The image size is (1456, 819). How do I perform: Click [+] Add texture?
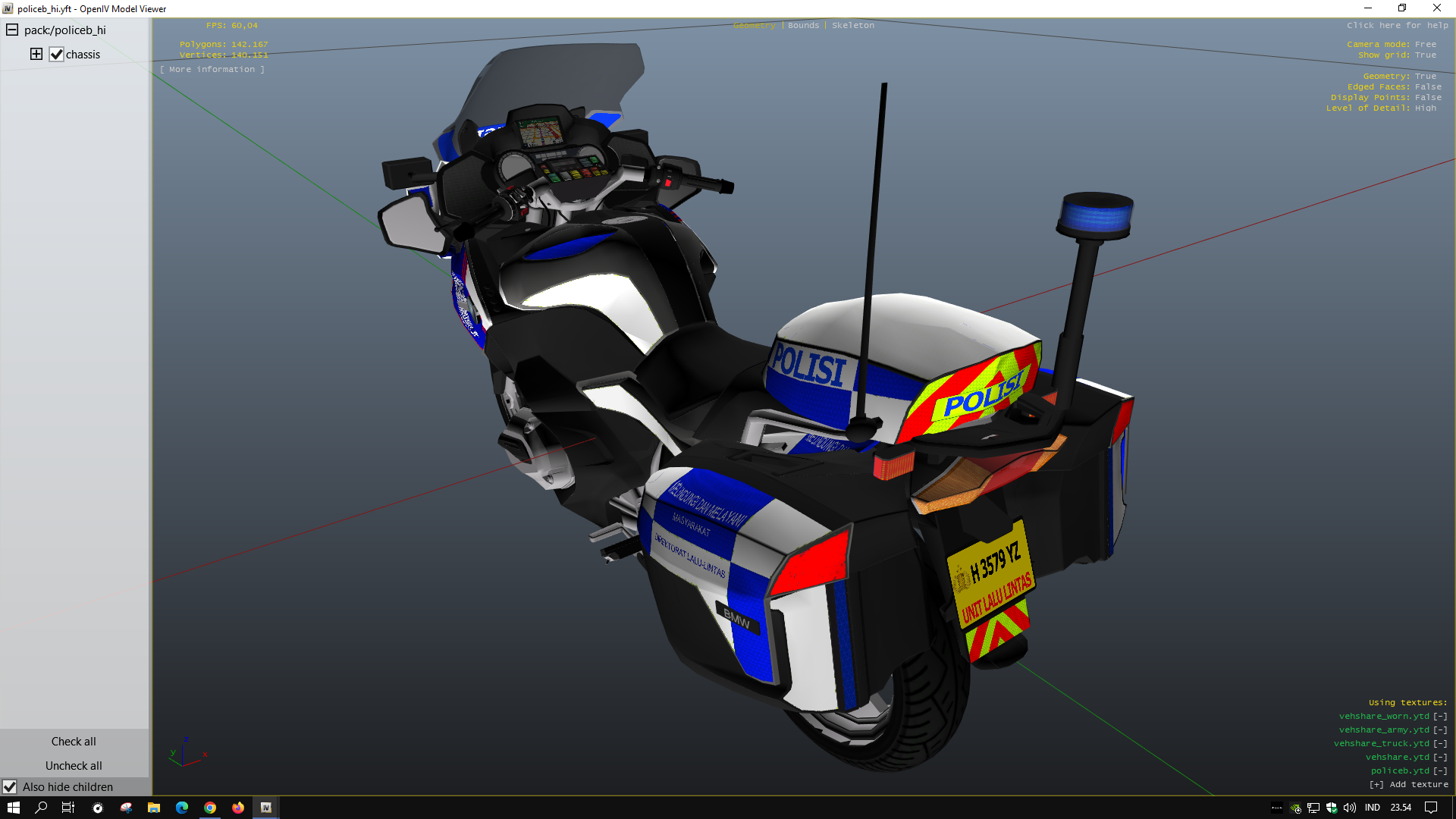coord(1408,784)
